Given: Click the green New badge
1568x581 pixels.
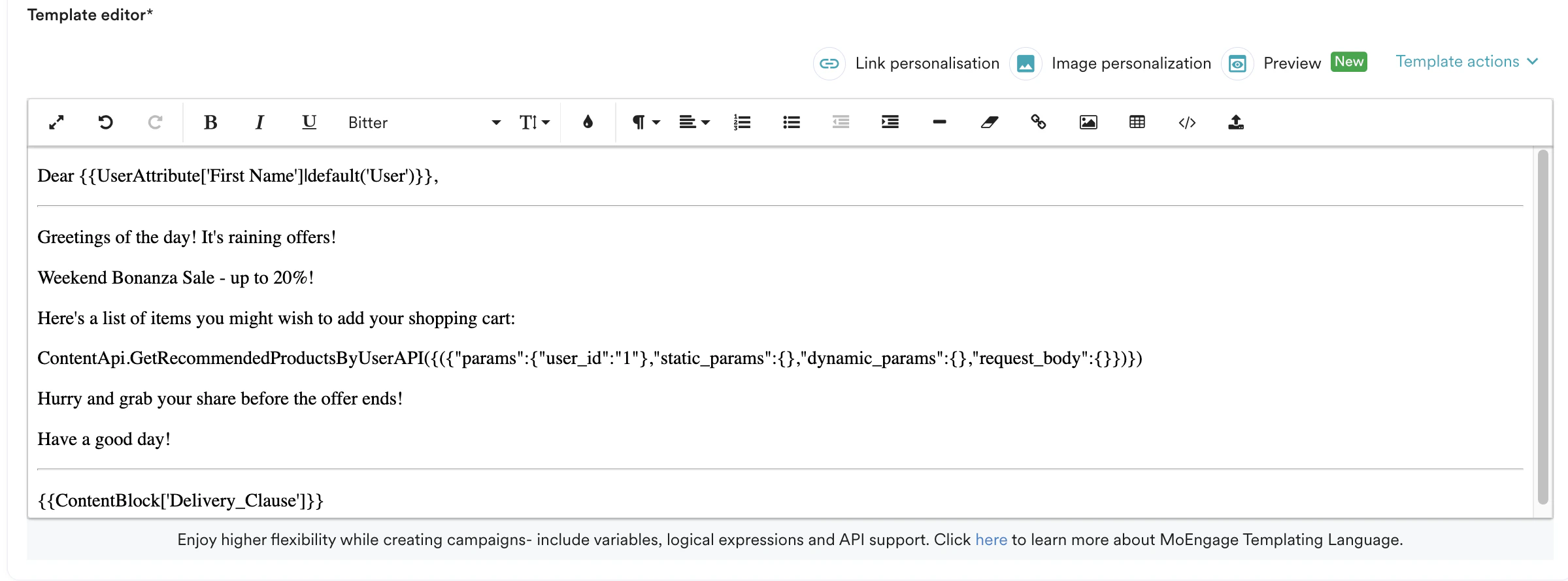Looking at the screenshot, I should coord(1349,61).
